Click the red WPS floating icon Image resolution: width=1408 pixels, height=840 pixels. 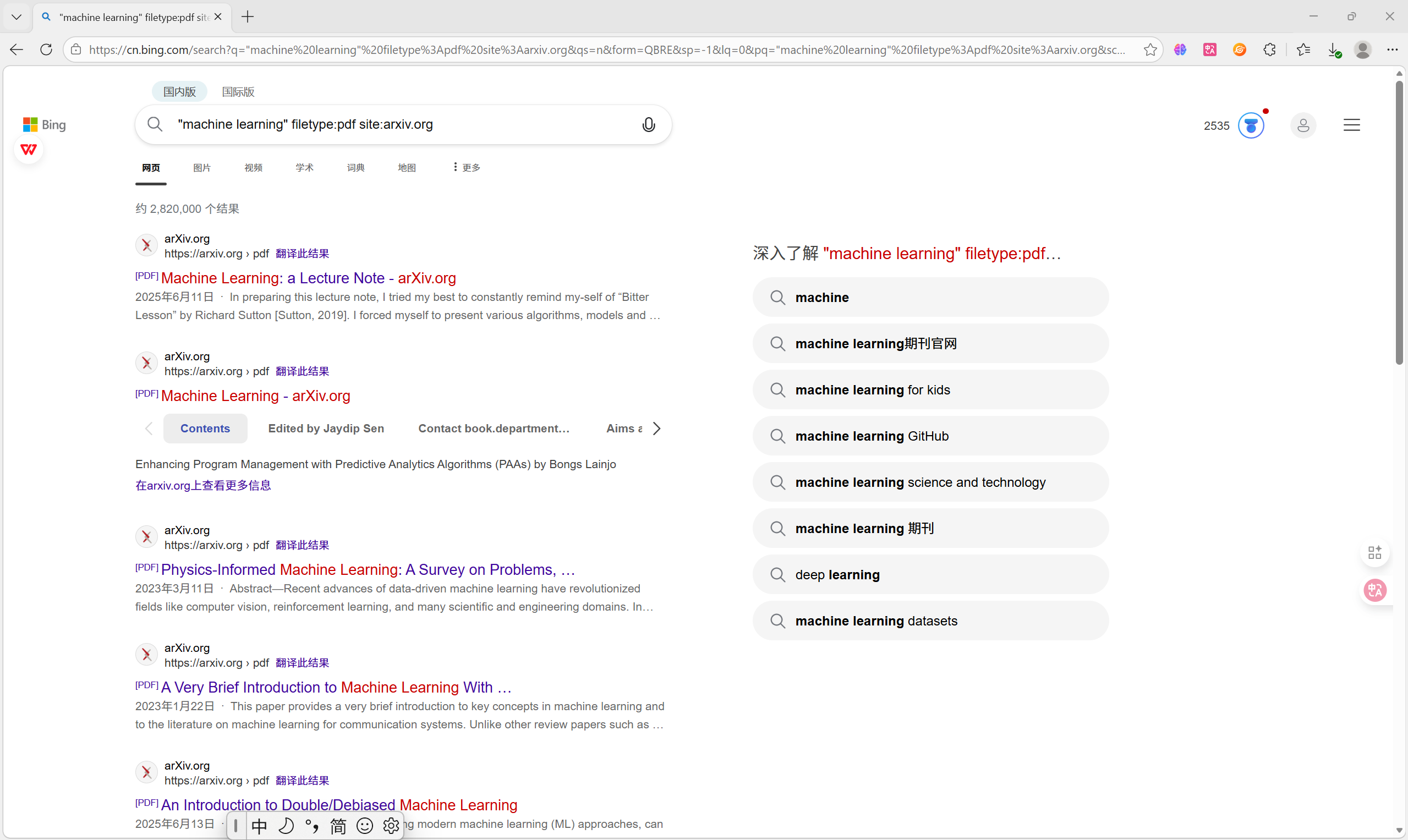pyautogui.click(x=28, y=150)
